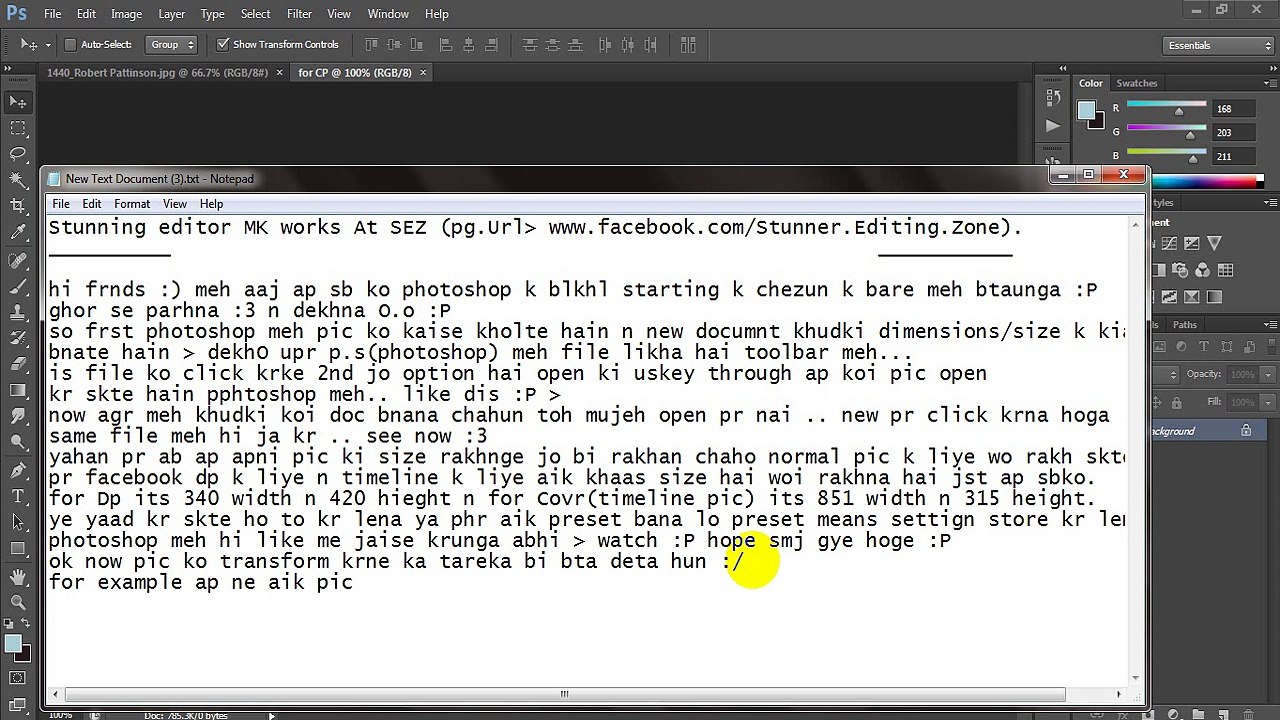Toggle Quick Mask mode

pos(18,679)
